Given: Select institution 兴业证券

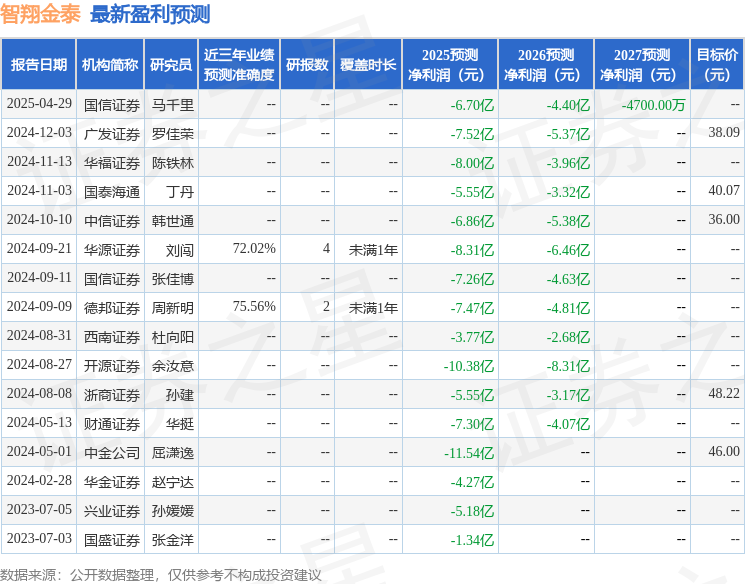Looking at the screenshot, I should pos(112,510).
